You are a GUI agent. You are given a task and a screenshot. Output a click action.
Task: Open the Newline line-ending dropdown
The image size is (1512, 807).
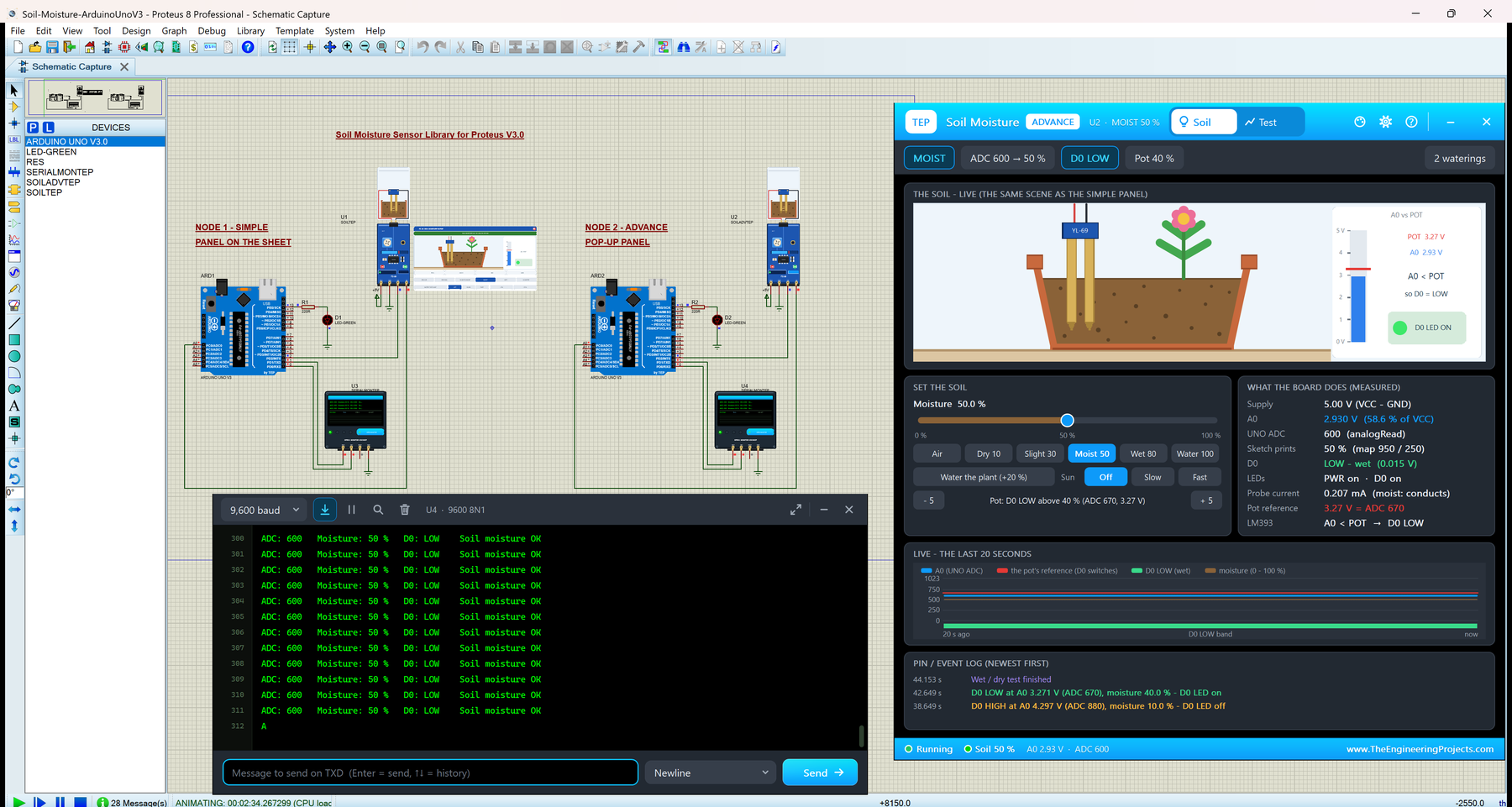point(711,773)
